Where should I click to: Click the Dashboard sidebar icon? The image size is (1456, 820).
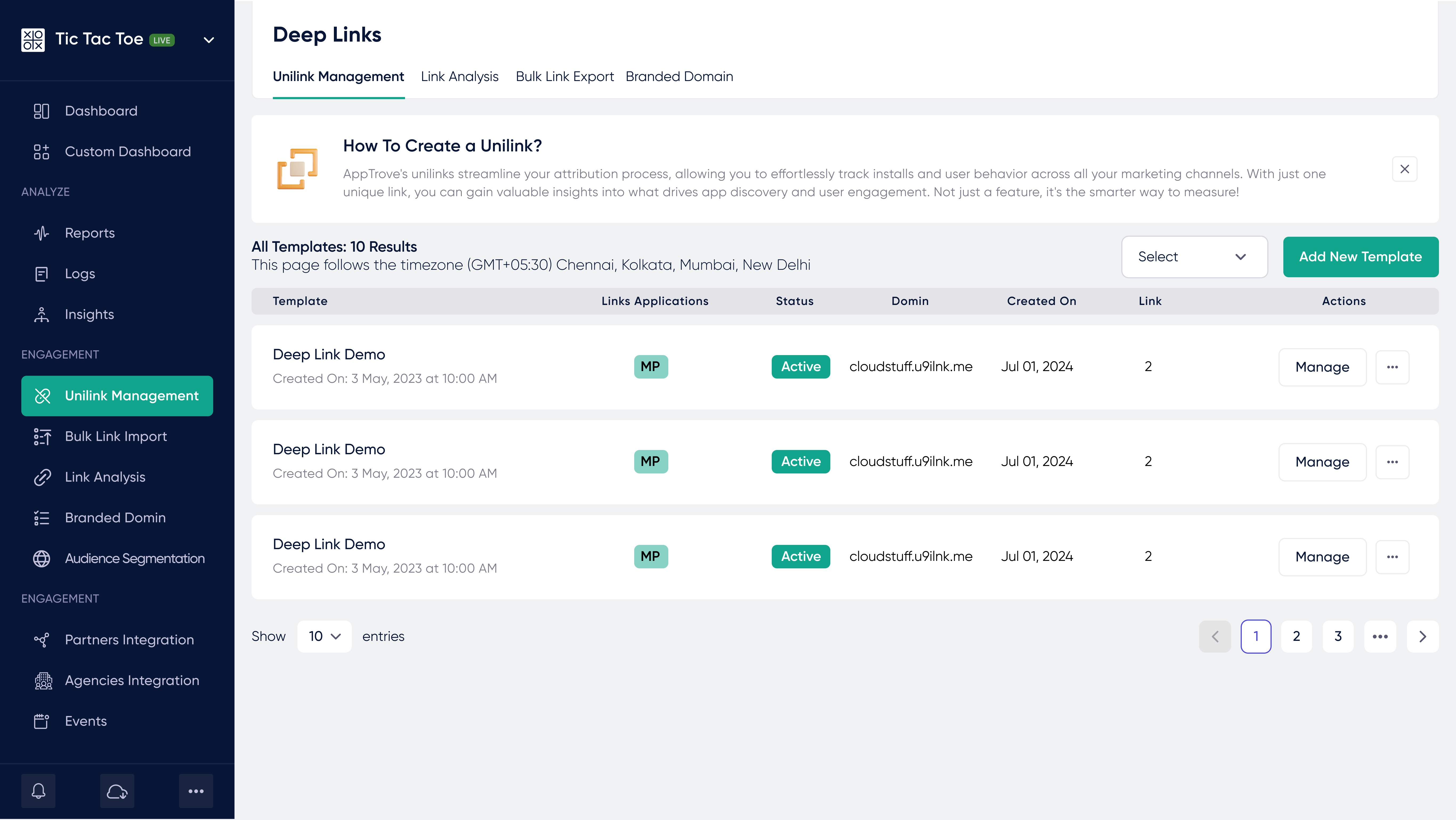41,111
